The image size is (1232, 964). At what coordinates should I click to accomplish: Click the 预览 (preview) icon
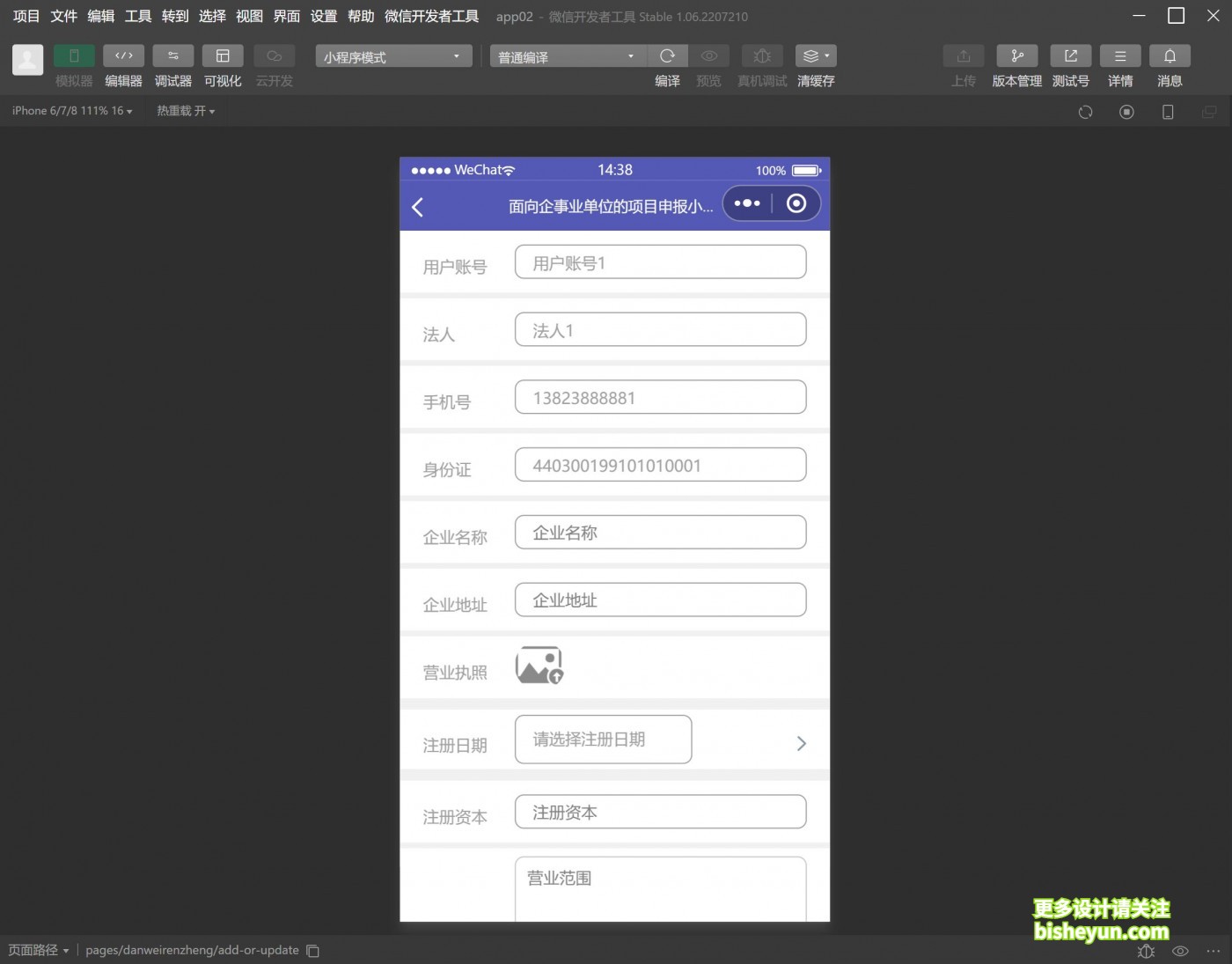[709, 55]
